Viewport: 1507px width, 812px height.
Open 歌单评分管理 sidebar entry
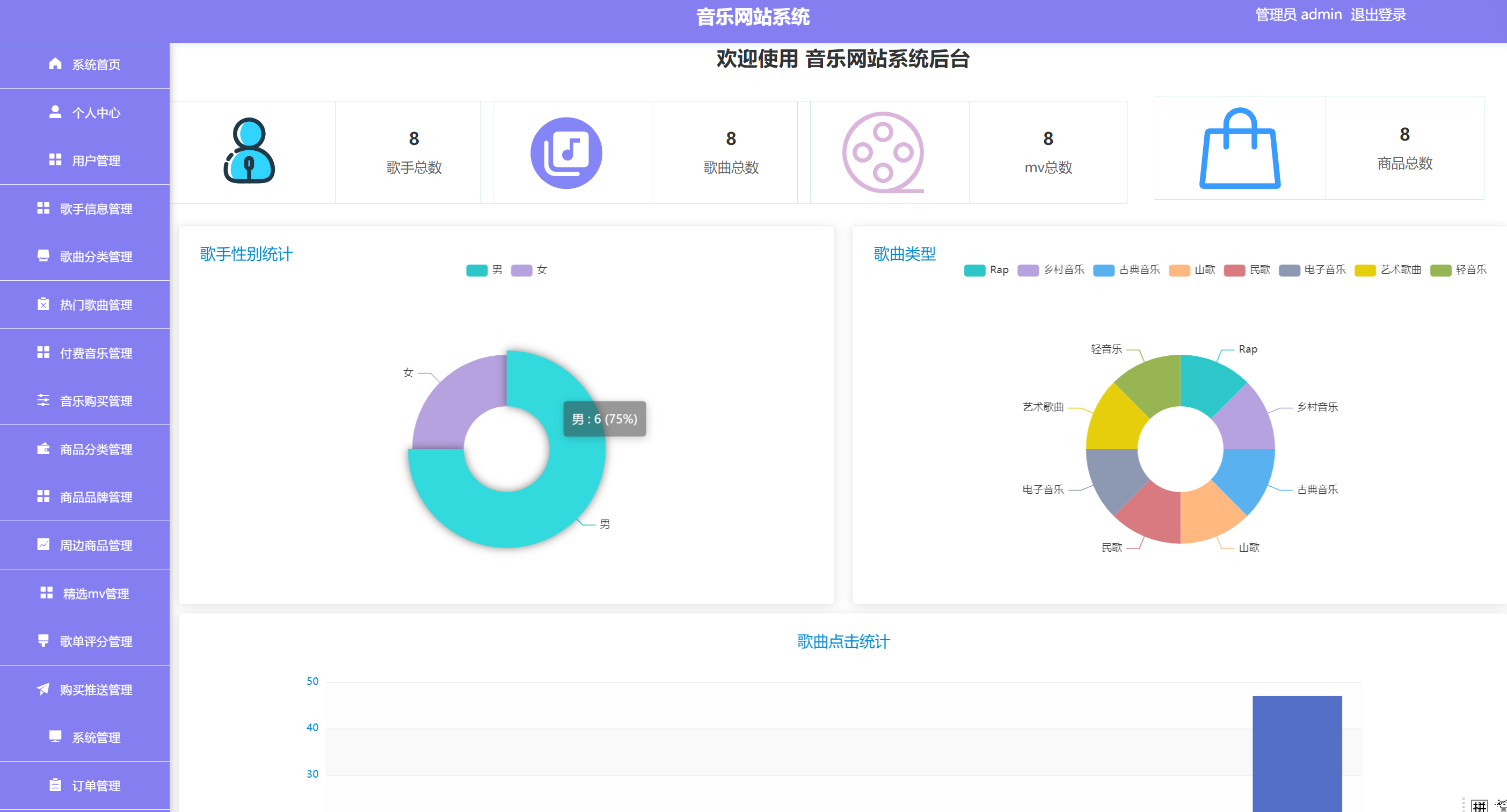[x=85, y=642]
